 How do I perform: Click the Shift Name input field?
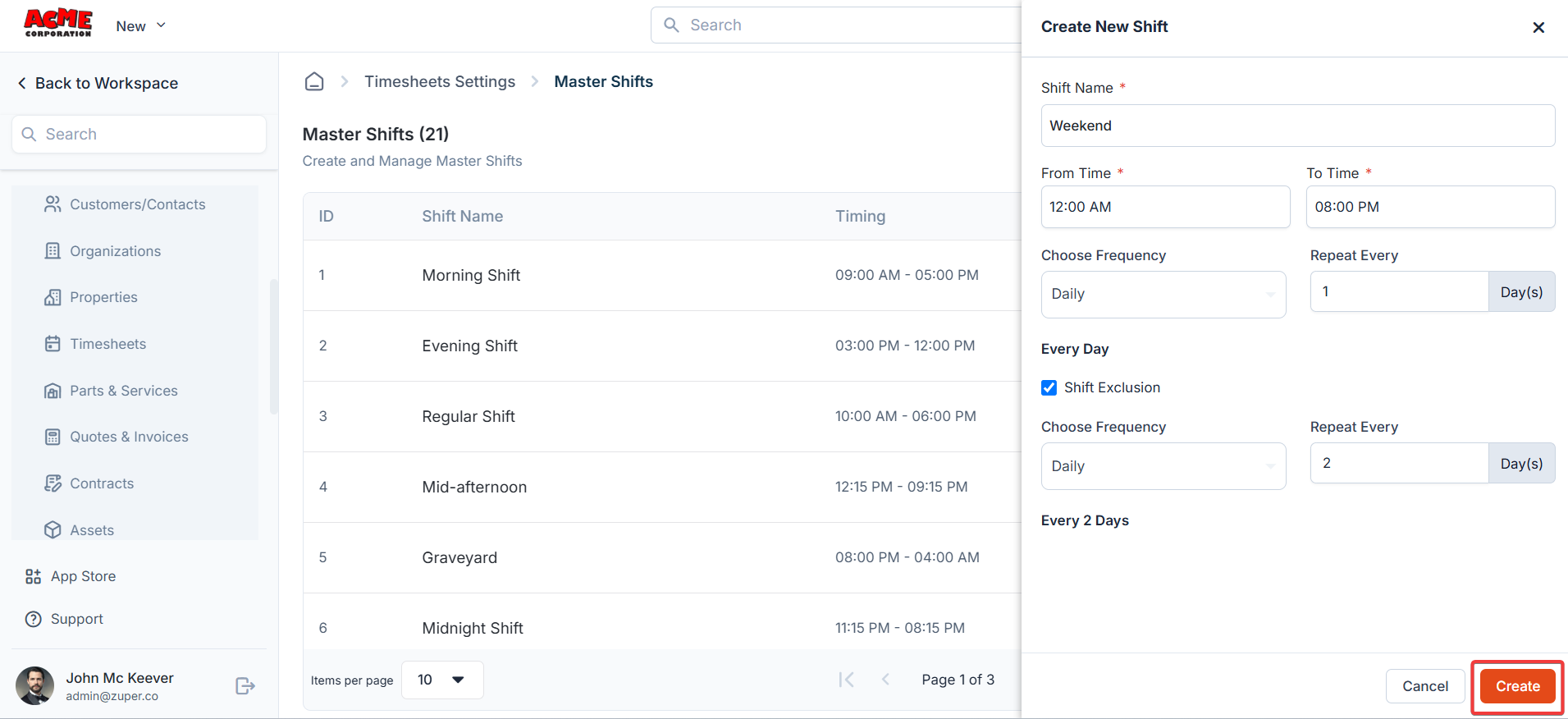pos(1298,126)
